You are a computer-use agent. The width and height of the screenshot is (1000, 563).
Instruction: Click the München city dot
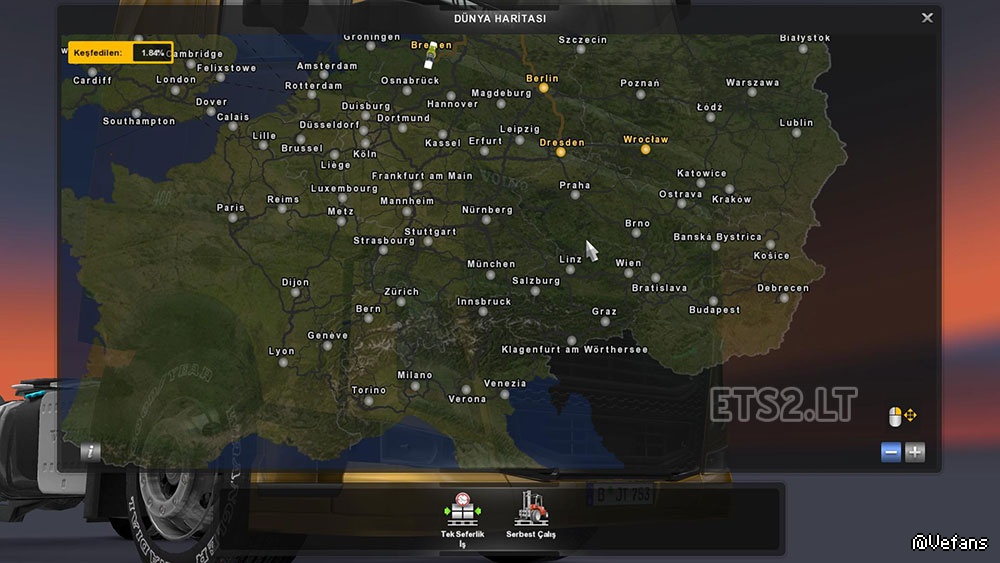point(490,275)
